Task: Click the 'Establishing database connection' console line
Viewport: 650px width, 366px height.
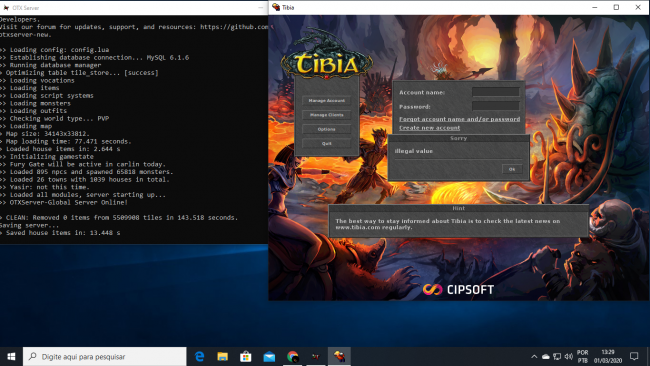Action: (95, 57)
